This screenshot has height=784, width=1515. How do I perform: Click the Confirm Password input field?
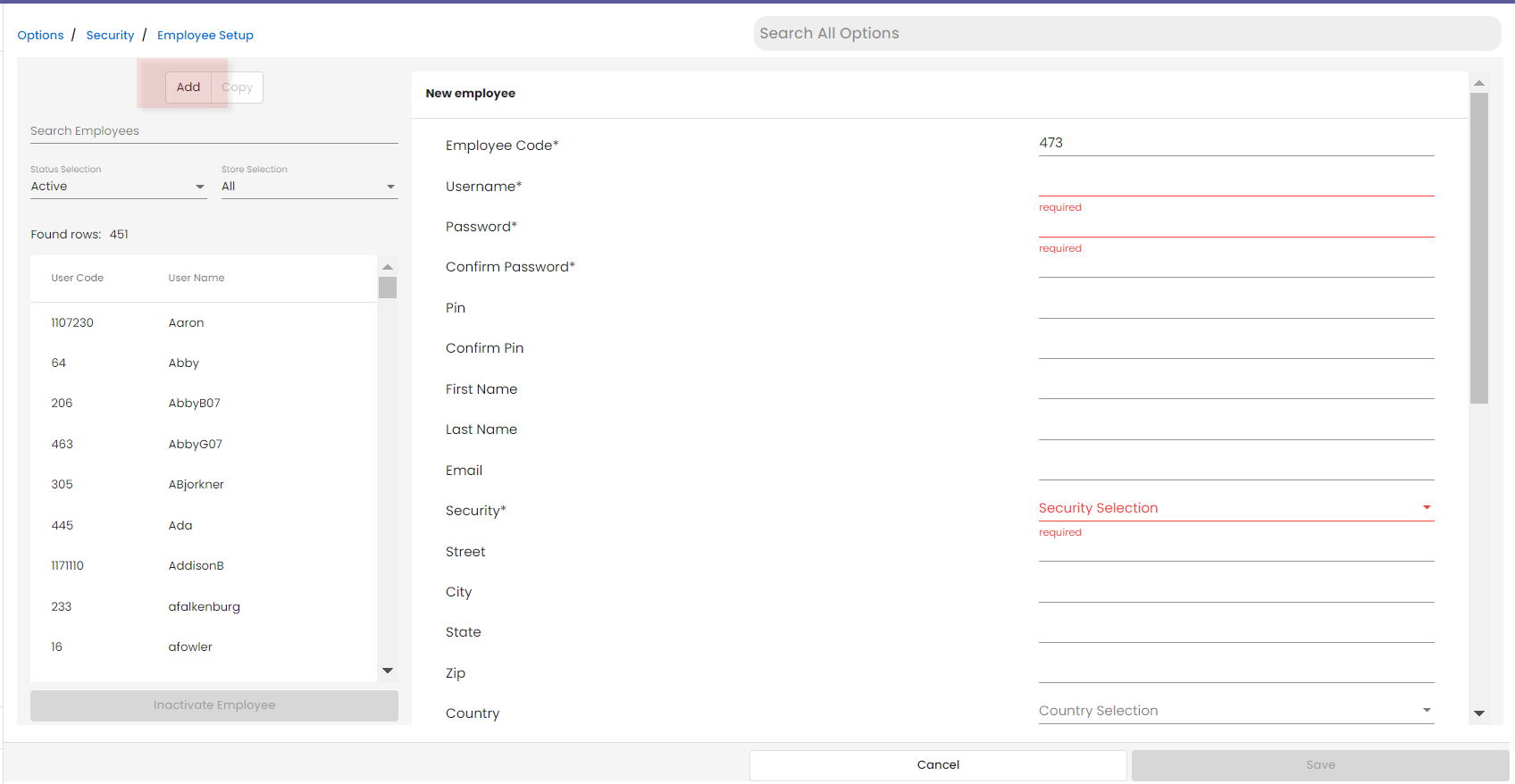point(1236,265)
